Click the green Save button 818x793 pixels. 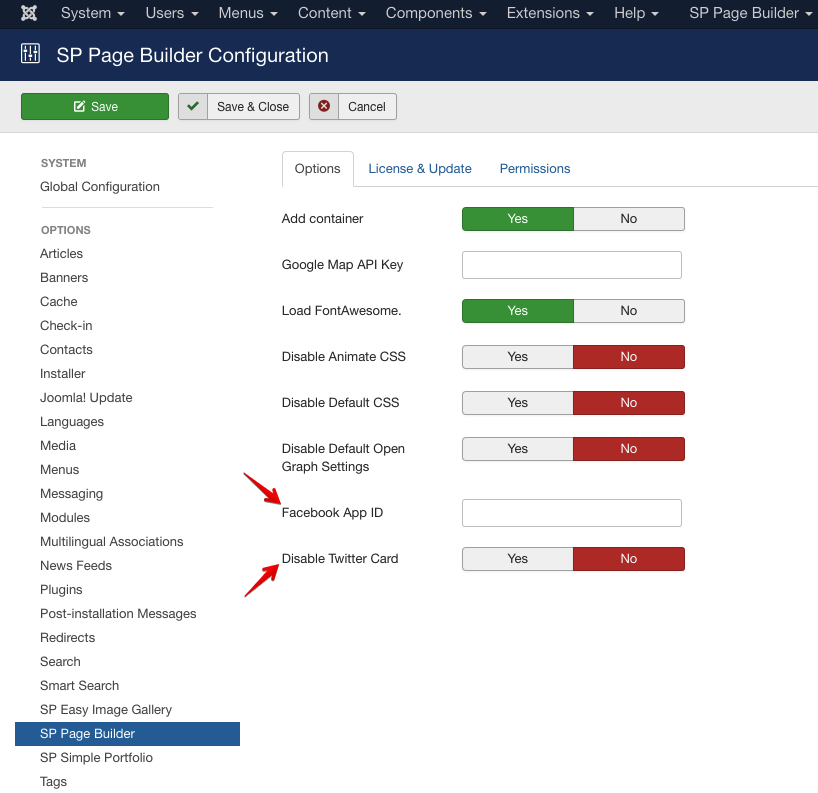click(95, 106)
